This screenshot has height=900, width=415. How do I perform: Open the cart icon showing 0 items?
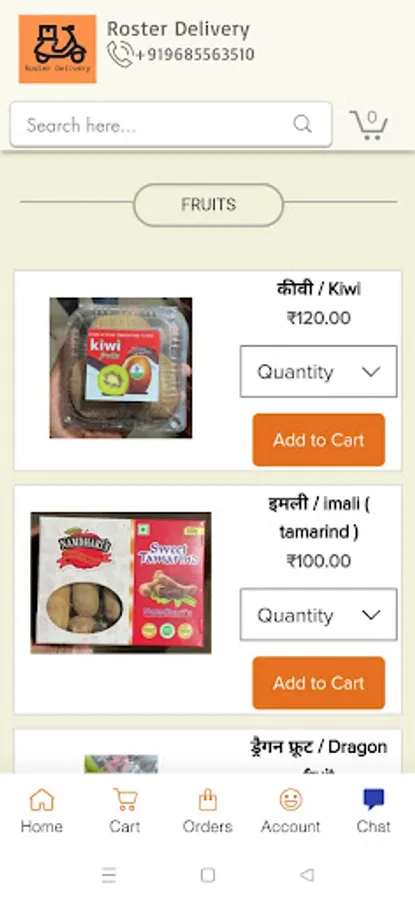369,125
